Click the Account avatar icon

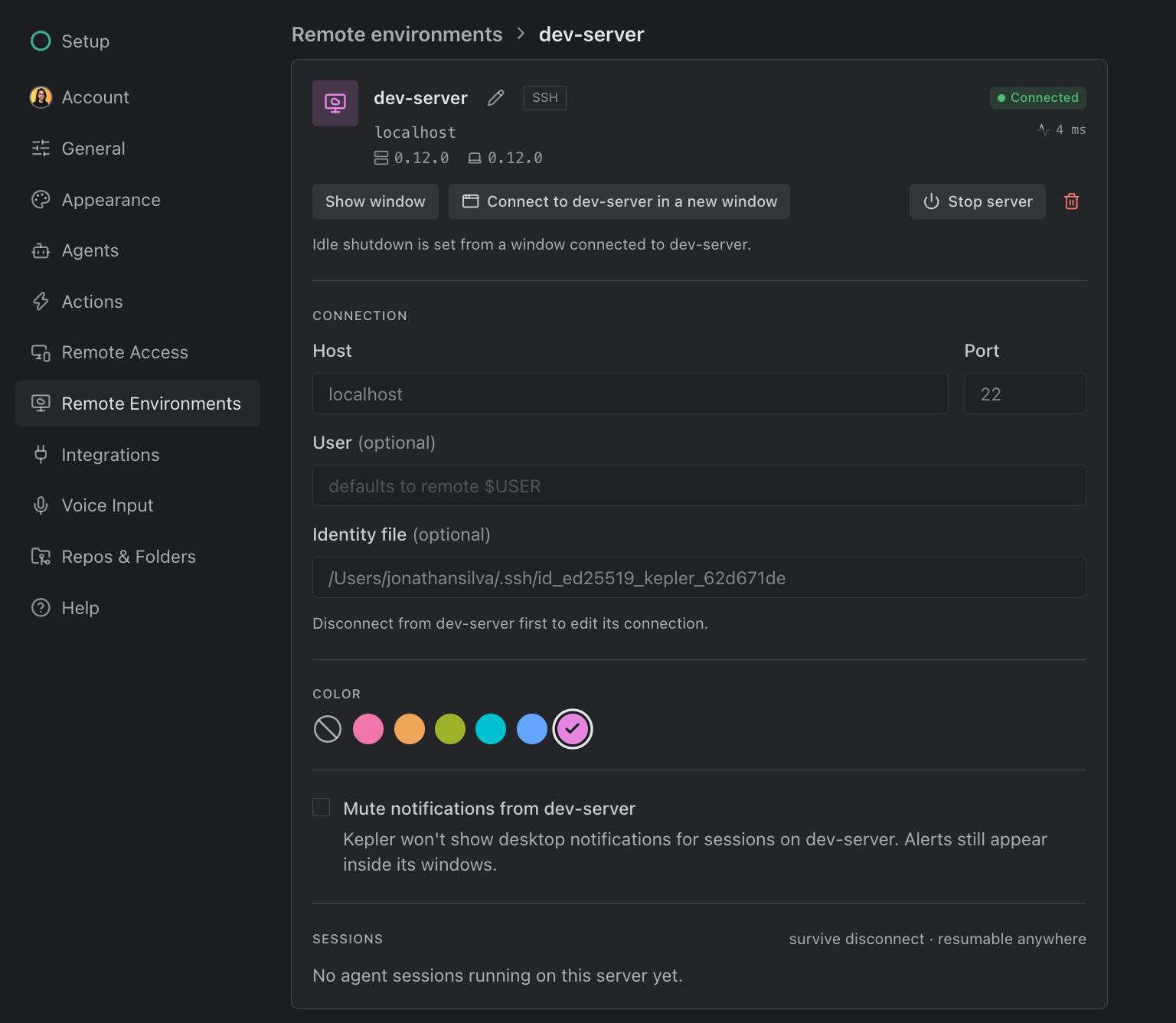click(x=41, y=97)
